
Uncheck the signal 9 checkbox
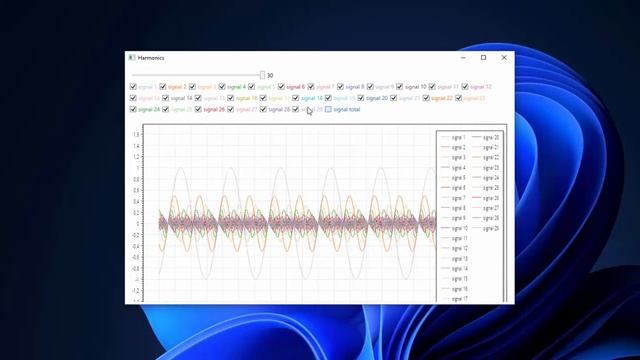(370, 87)
